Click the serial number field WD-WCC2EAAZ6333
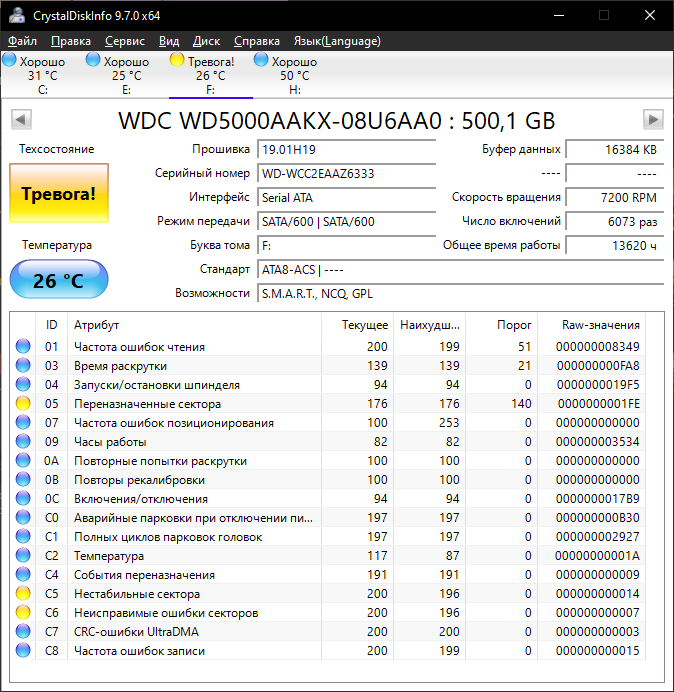This screenshot has height=692, width=674. [346, 173]
